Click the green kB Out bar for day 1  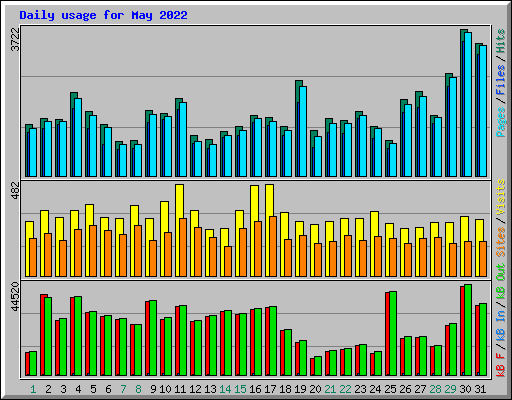[x=33, y=363]
